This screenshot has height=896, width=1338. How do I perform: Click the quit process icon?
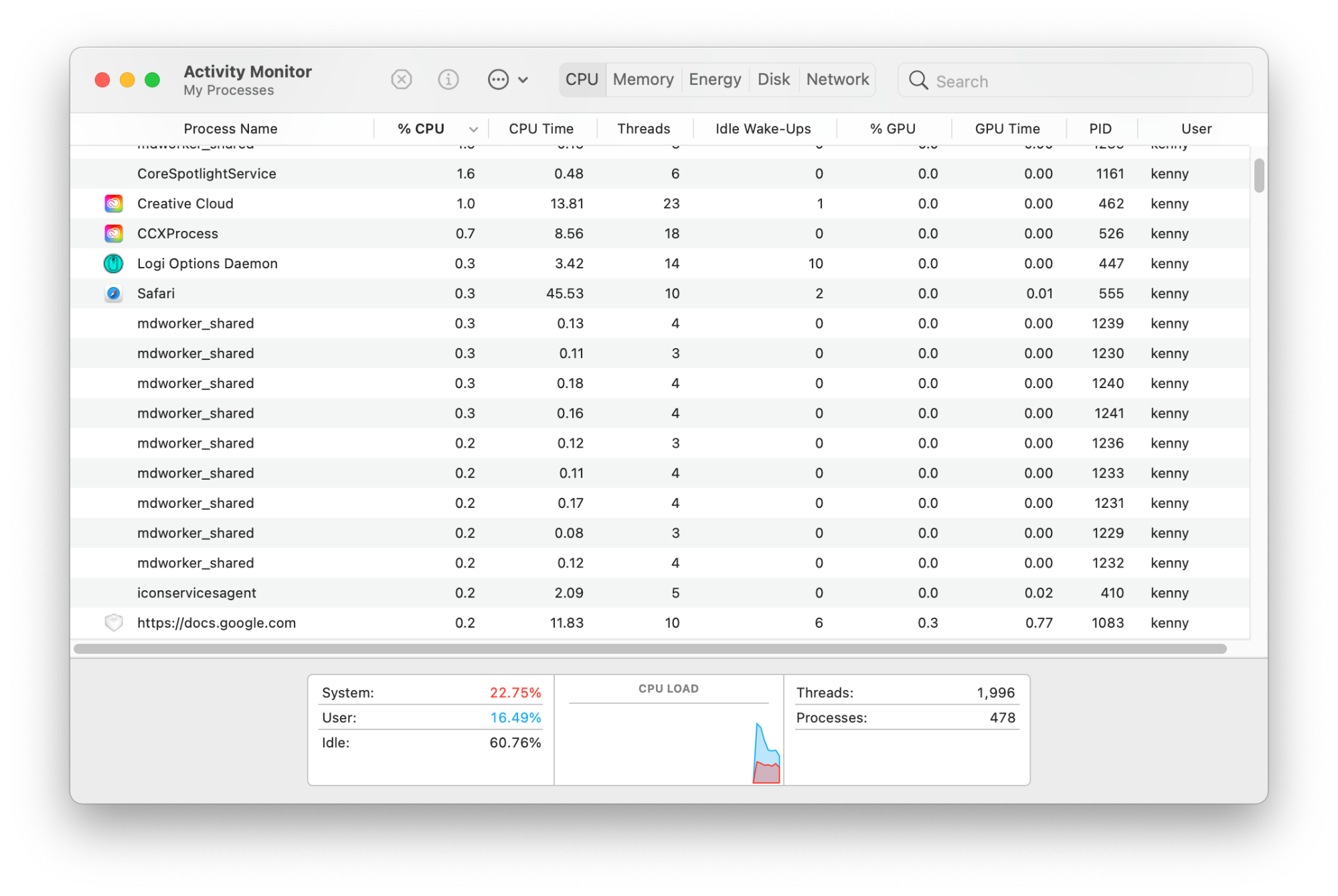[x=402, y=79]
